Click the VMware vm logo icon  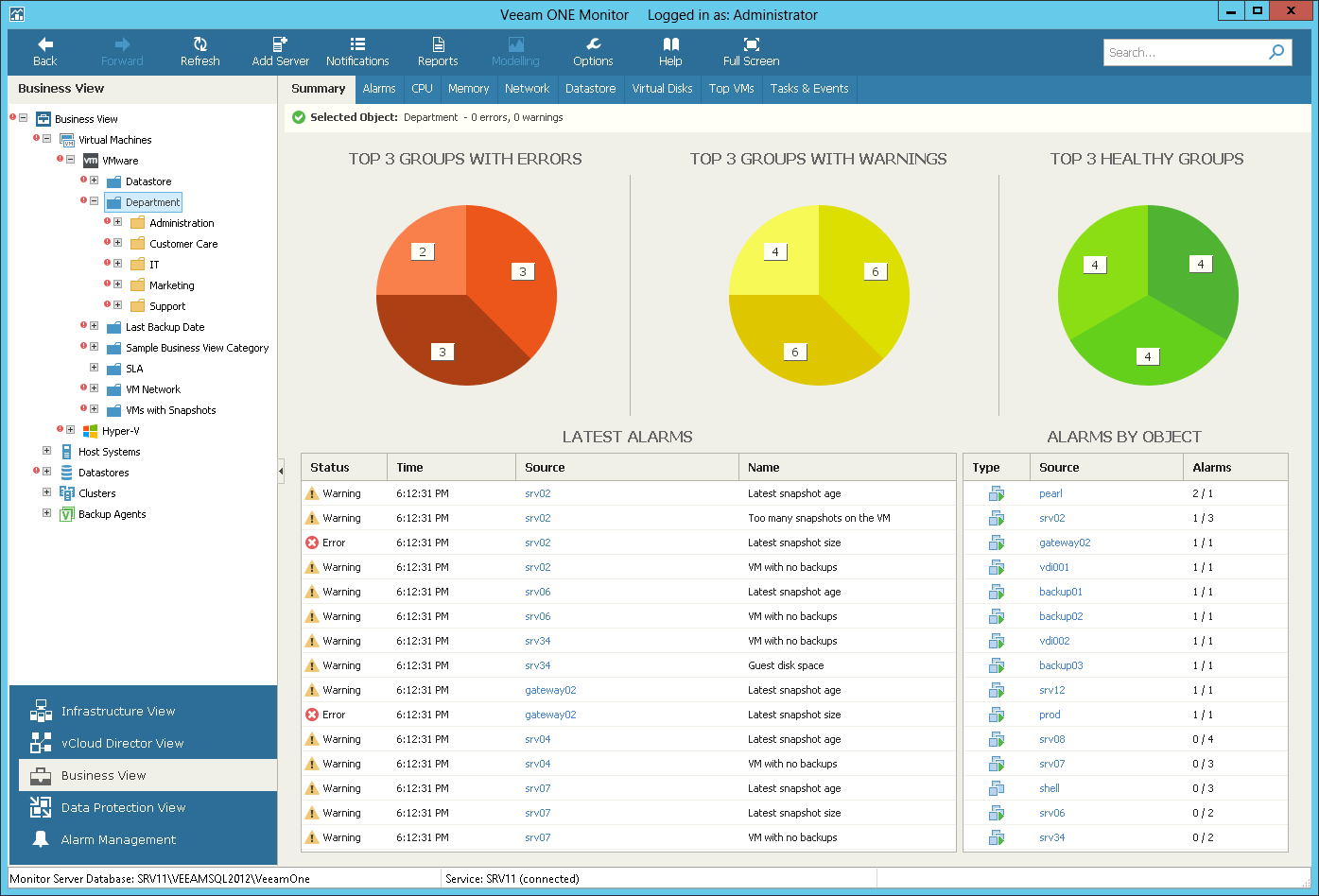90,161
